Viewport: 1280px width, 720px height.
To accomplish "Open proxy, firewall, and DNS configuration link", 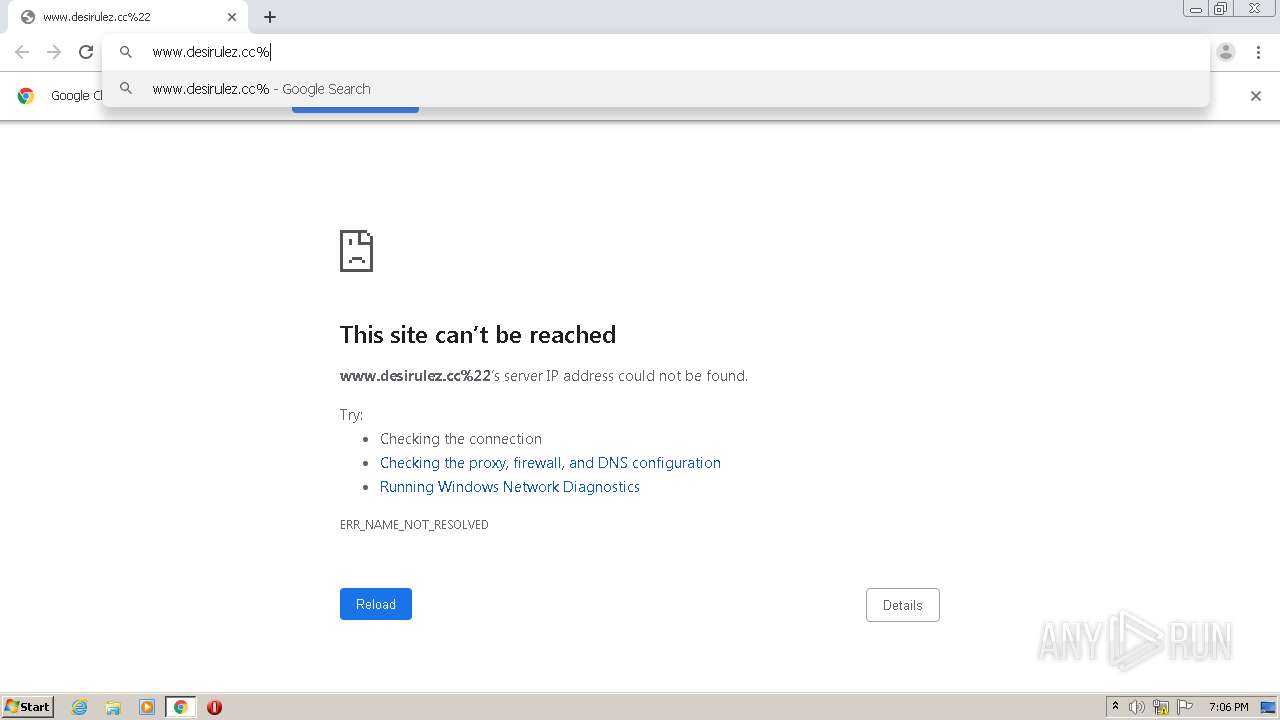I will (x=550, y=463).
